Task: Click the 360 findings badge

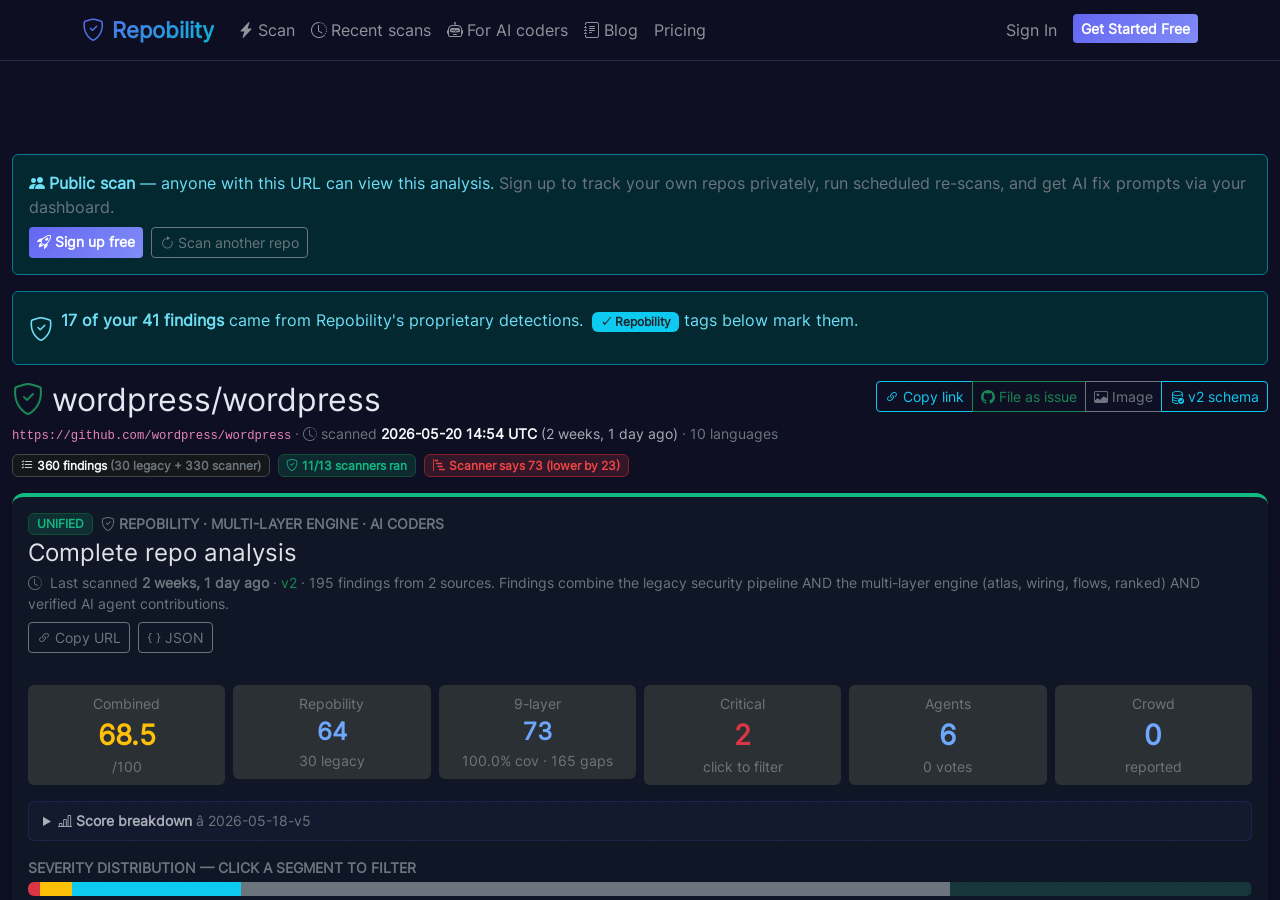Action: point(141,465)
